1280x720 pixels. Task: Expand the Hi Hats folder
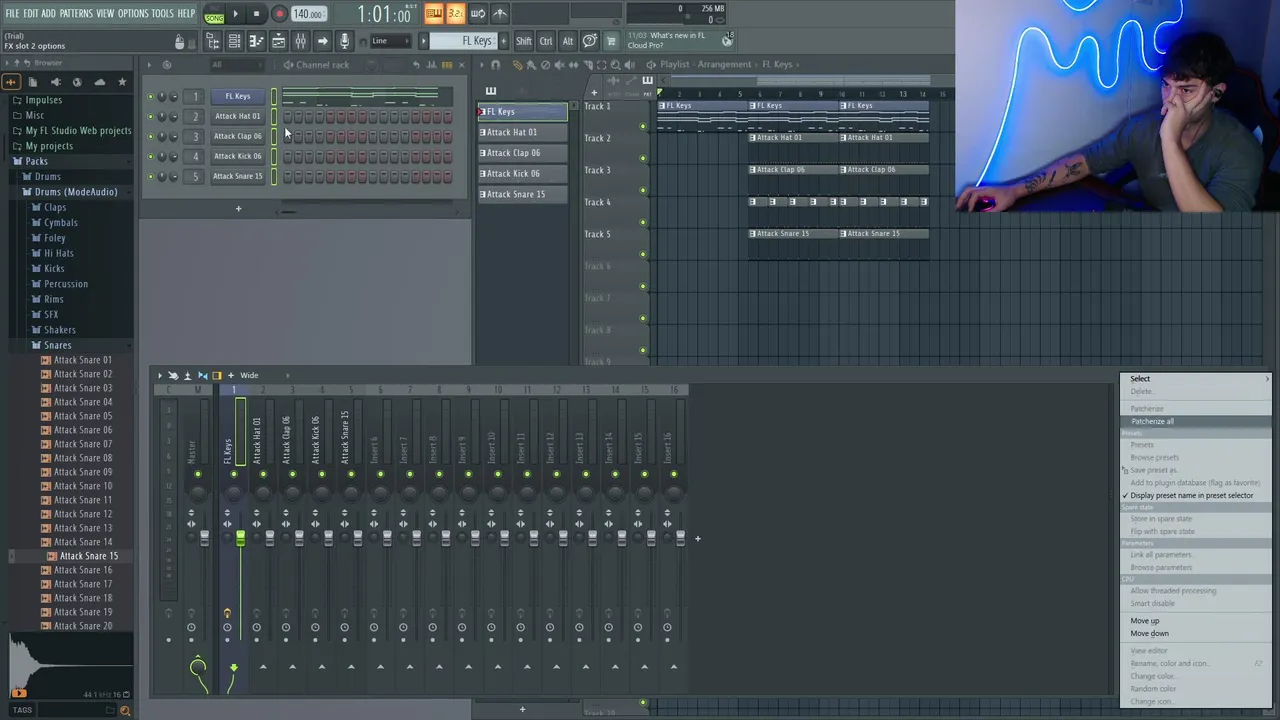click(59, 253)
